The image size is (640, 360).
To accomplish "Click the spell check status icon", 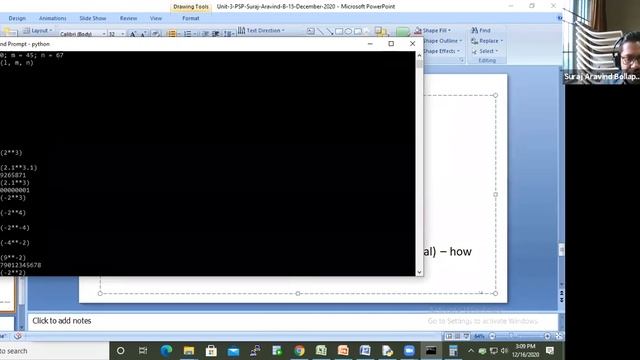I will 17,336.
